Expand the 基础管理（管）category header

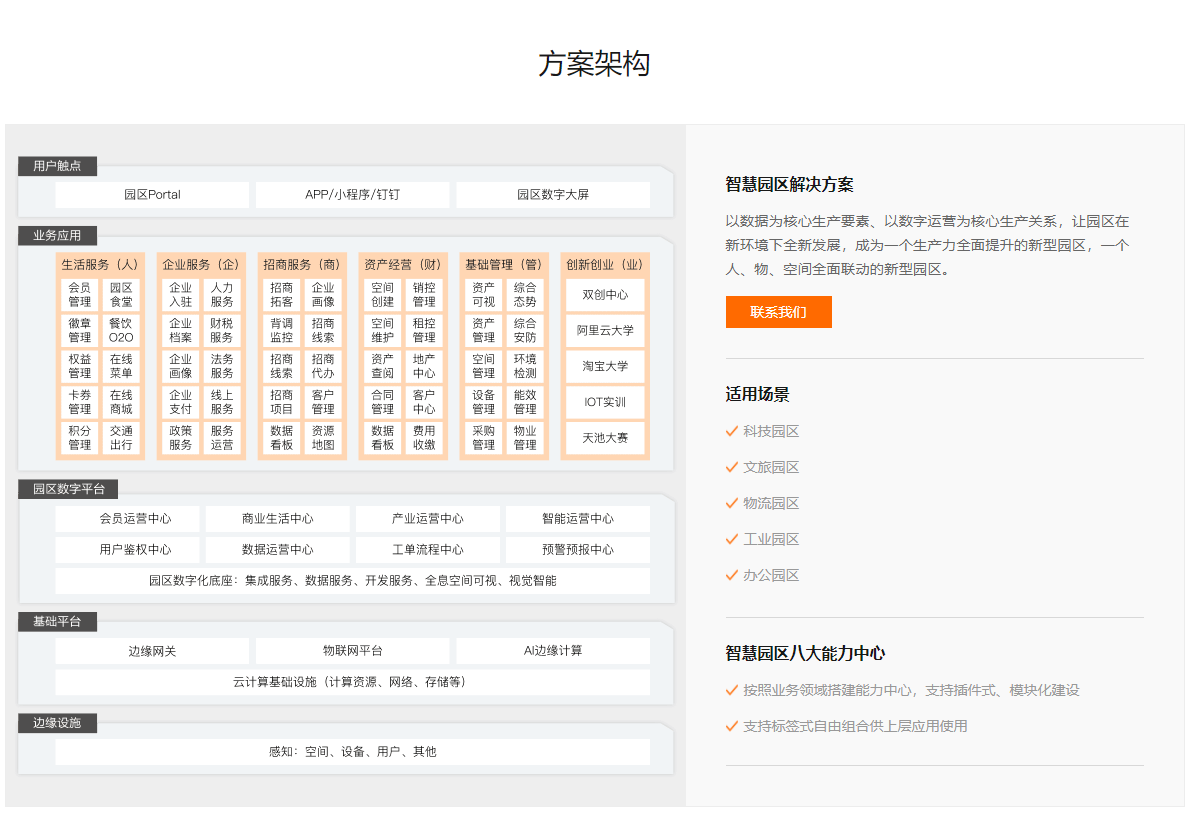point(503,264)
